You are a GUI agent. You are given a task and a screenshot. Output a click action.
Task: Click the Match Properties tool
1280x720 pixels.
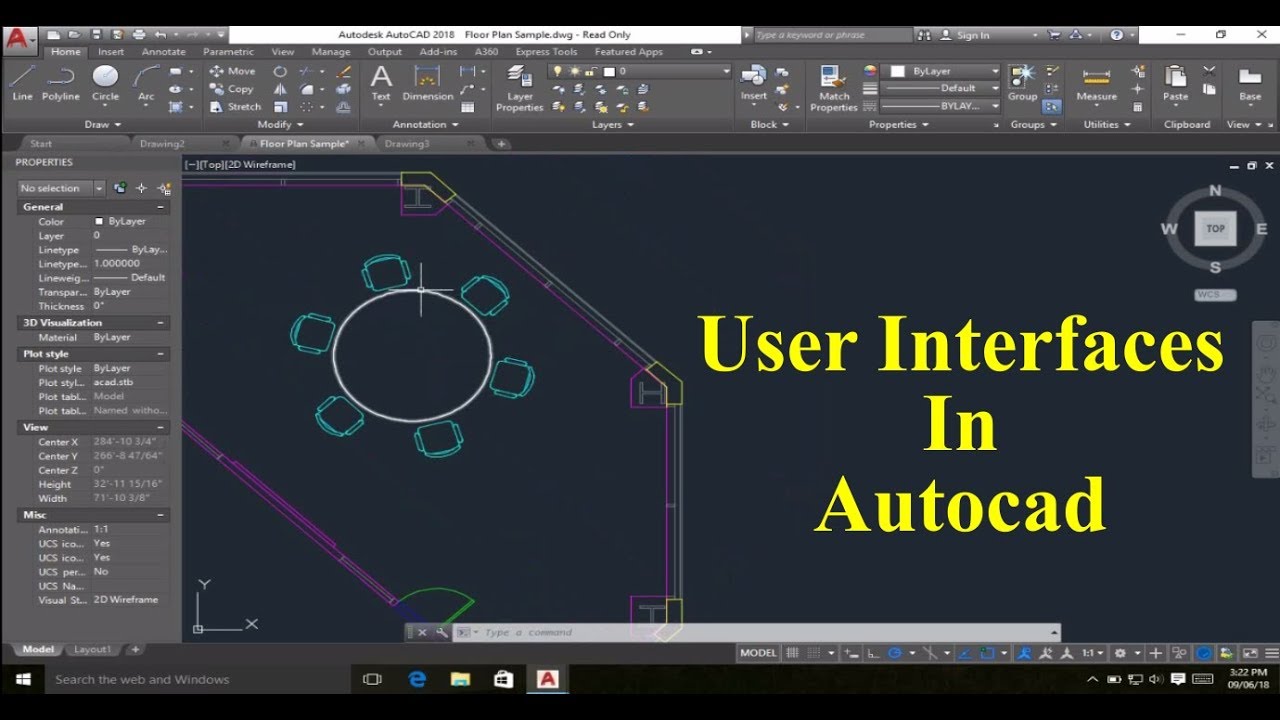pos(834,88)
